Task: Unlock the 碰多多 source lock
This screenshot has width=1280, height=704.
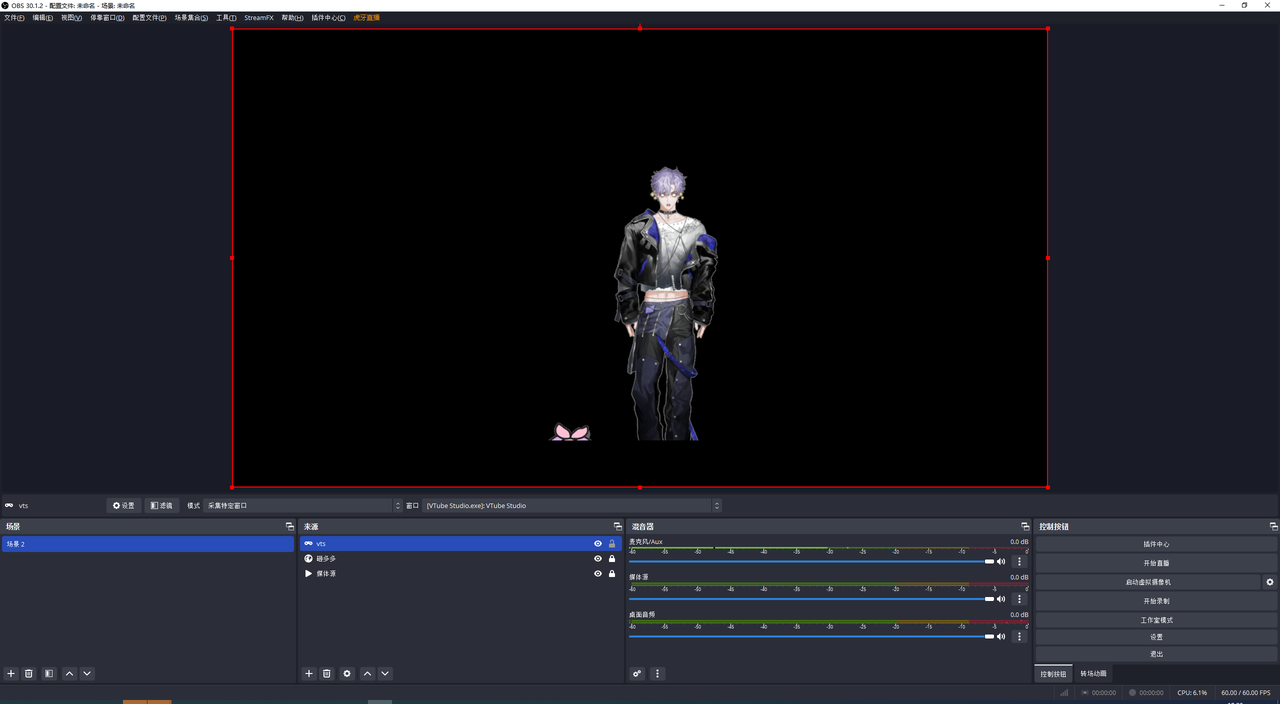Action: coord(612,559)
